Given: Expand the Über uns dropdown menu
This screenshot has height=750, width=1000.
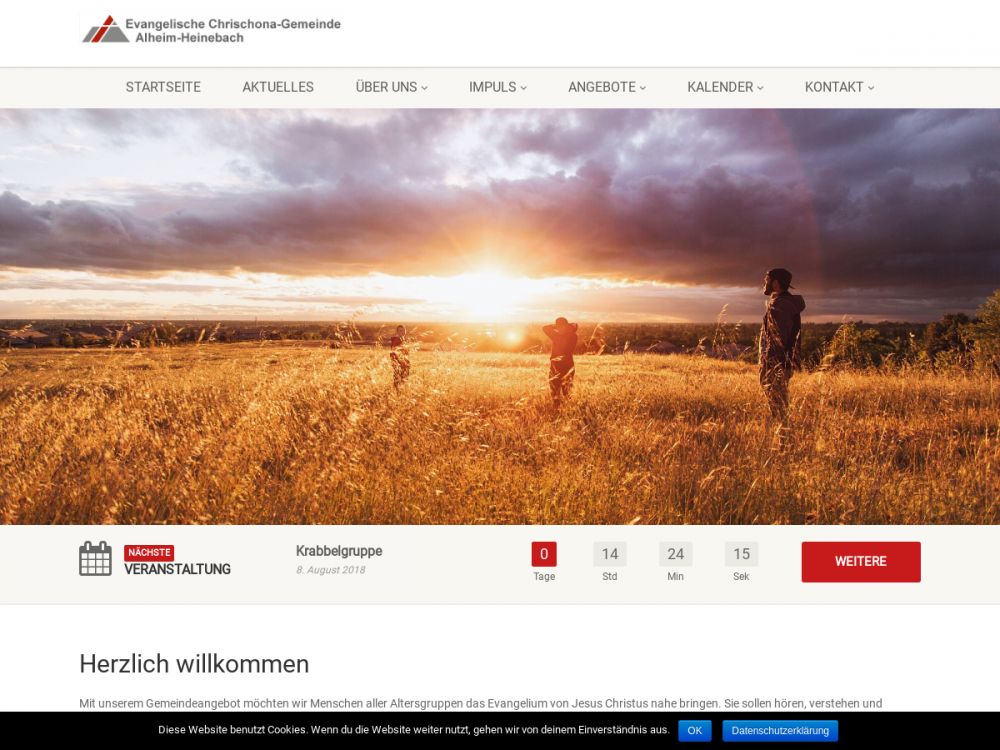Looking at the screenshot, I should pyautogui.click(x=391, y=87).
